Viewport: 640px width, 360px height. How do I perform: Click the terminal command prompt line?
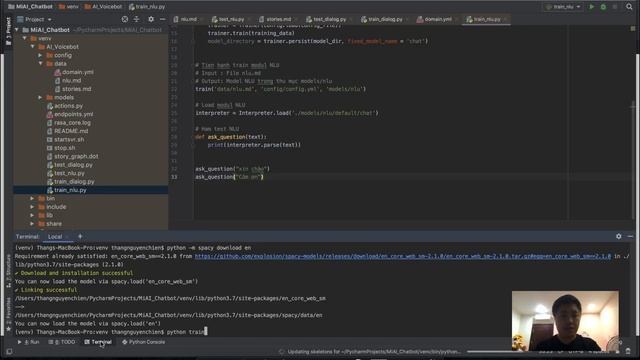(111, 332)
